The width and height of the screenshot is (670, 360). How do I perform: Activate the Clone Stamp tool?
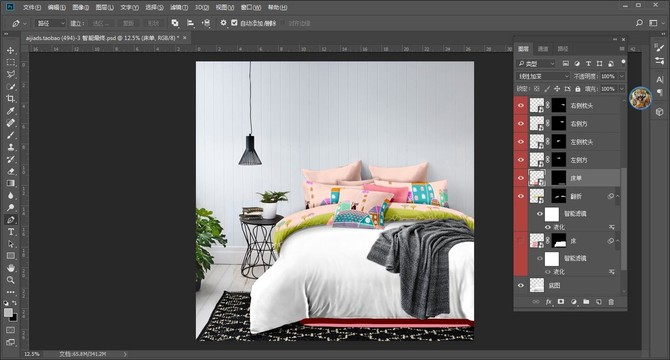click(11, 147)
